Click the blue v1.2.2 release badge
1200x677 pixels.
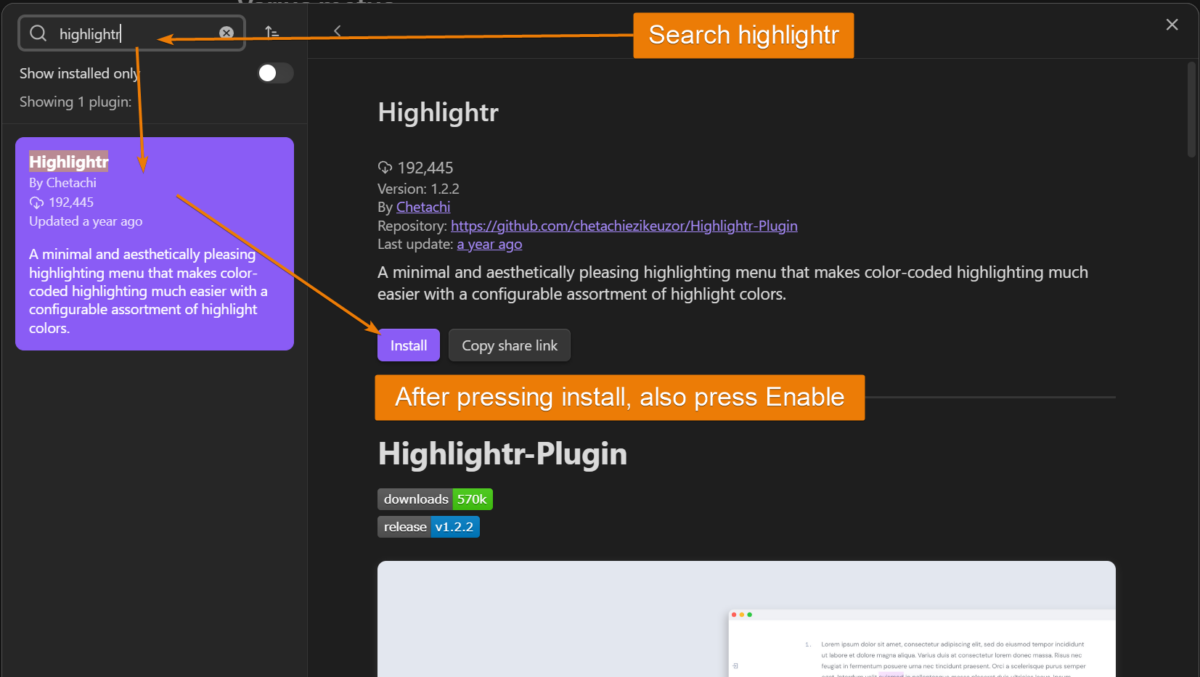[x=455, y=526]
